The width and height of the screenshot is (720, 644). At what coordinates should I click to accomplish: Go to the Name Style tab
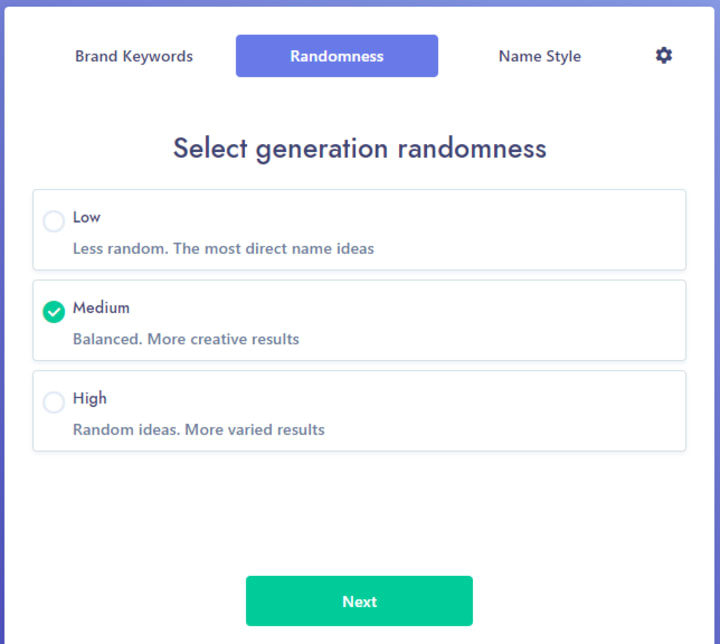pyautogui.click(x=539, y=56)
